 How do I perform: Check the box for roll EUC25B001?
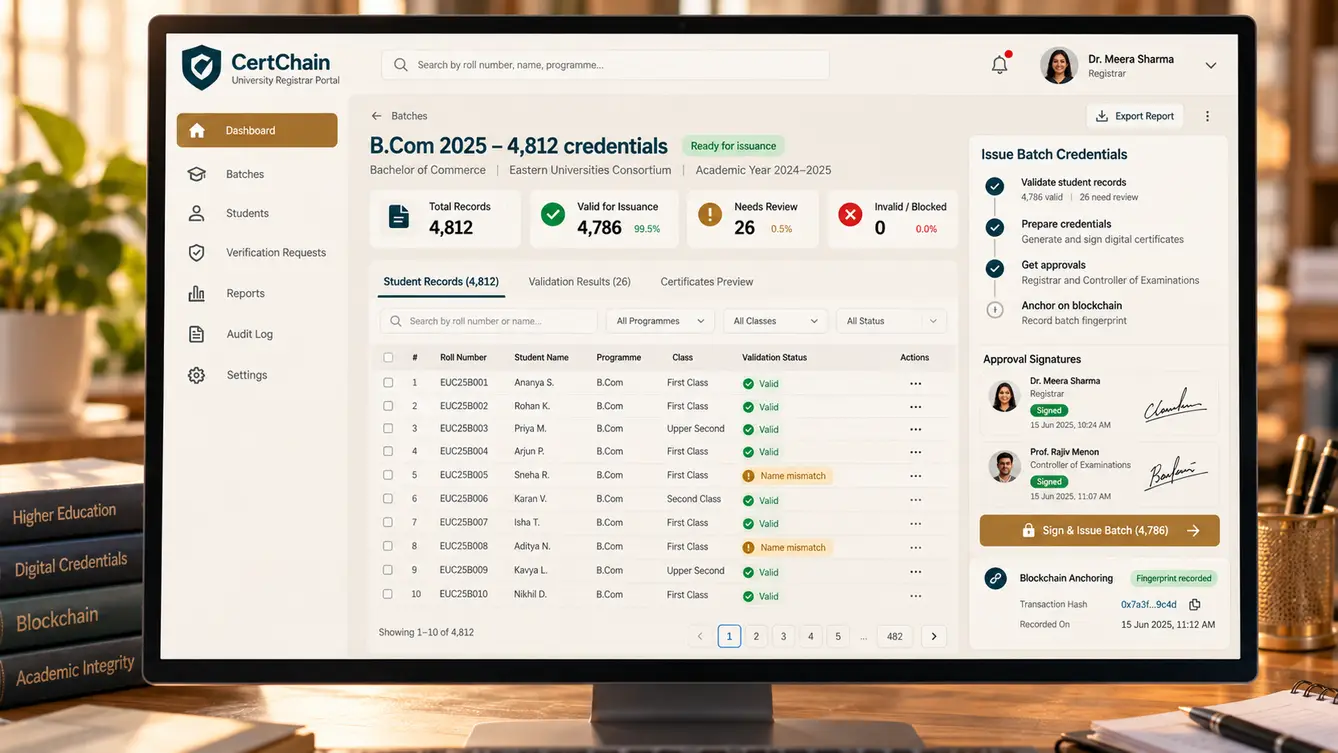pyautogui.click(x=388, y=382)
